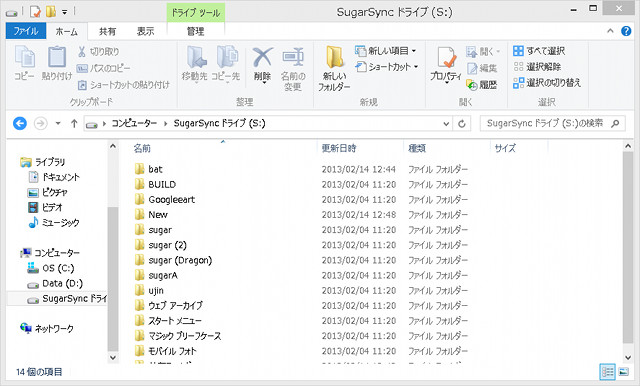Switch to Large icons view
Screen dimensions: 640x386
click(x=624, y=372)
